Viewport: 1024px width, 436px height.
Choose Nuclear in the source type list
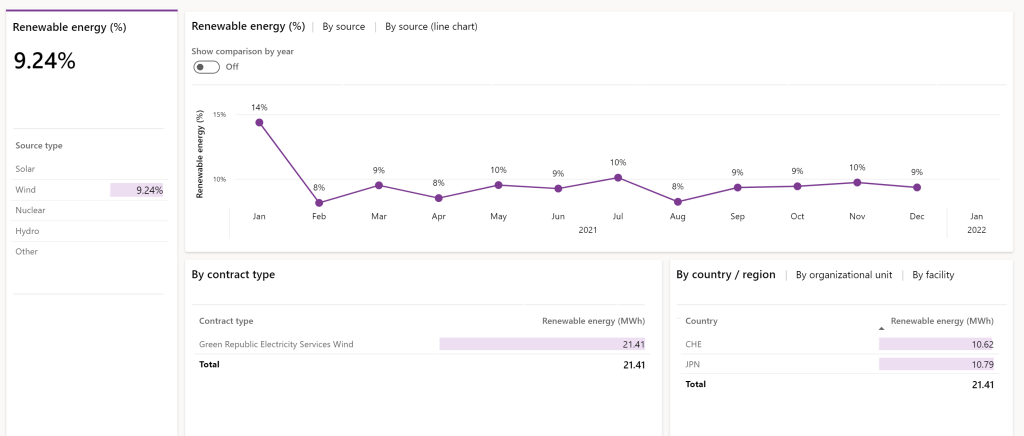[x=30, y=210]
